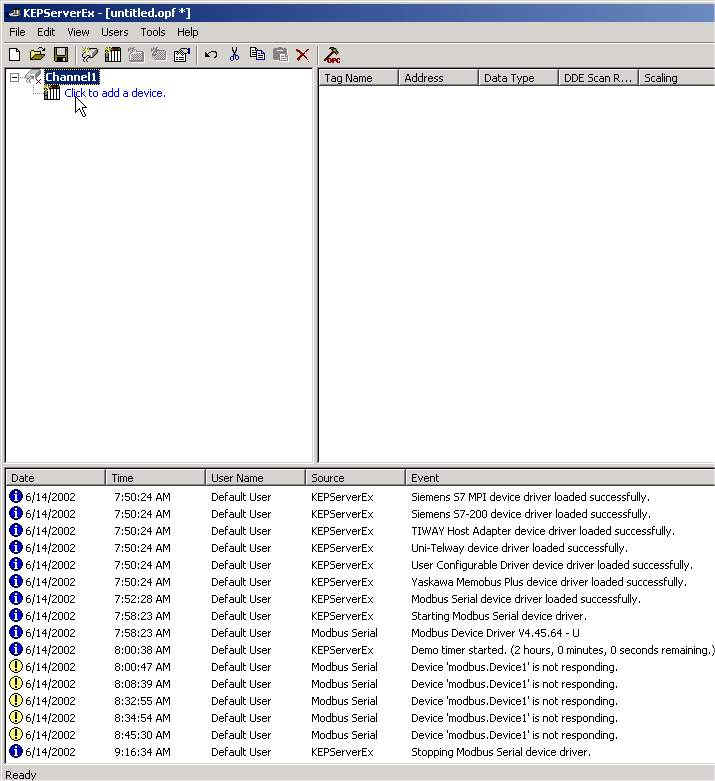The width and height of the screenshot is (715, 781).
Task: Open the Properties toolbar icon
Action: coord(181,55)
